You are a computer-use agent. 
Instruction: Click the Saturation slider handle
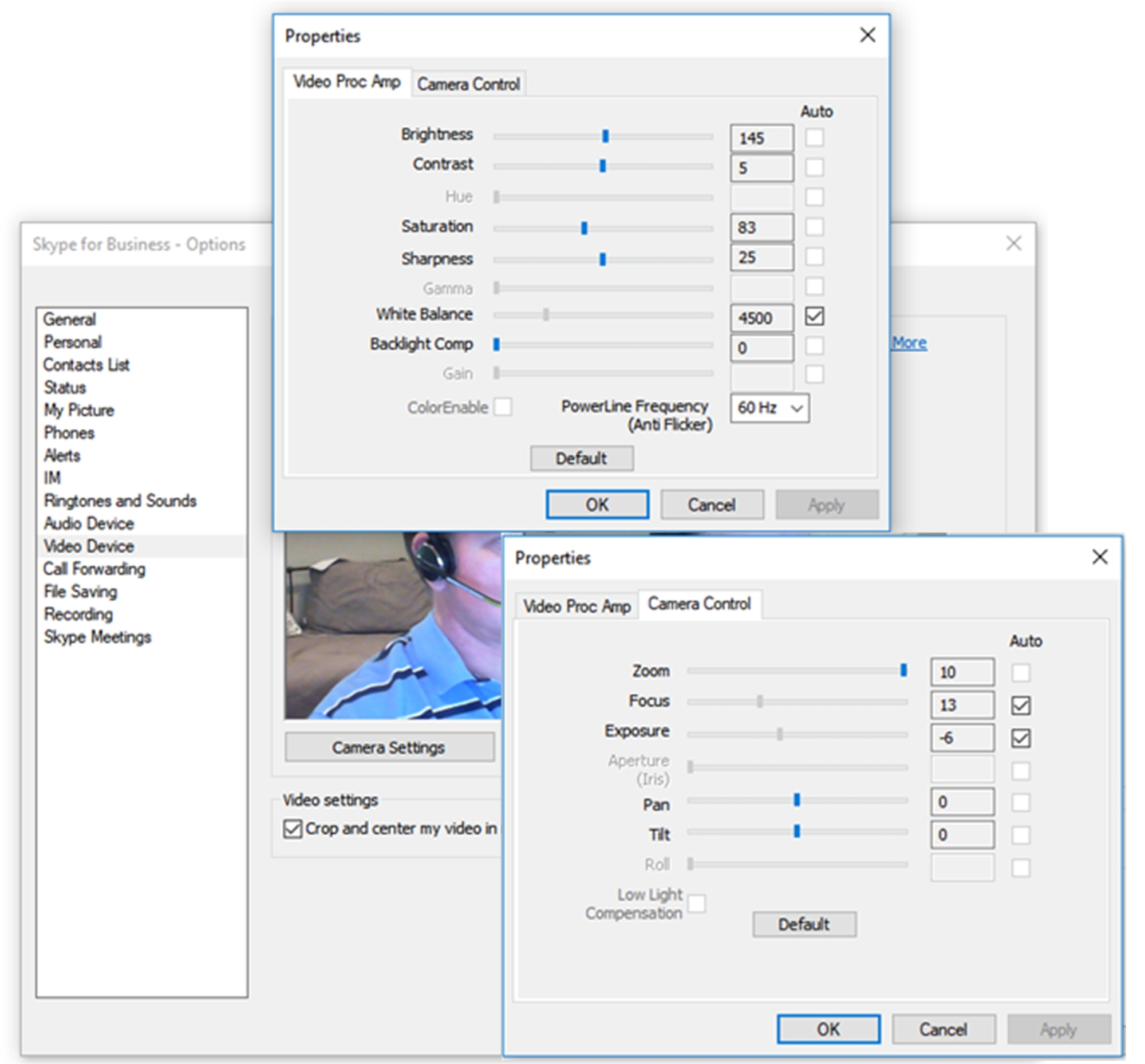click(x=584, y=228)
